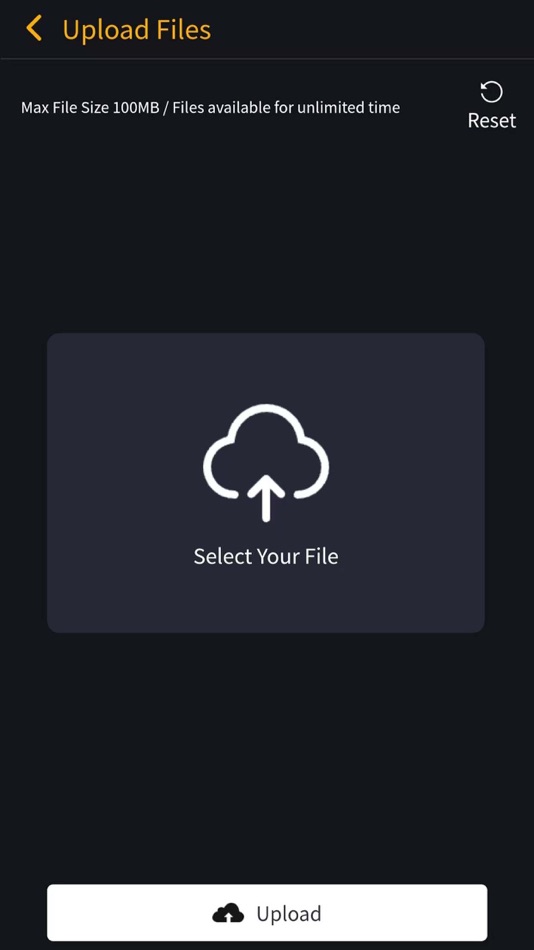Click the white Upload button

[267, 912]
